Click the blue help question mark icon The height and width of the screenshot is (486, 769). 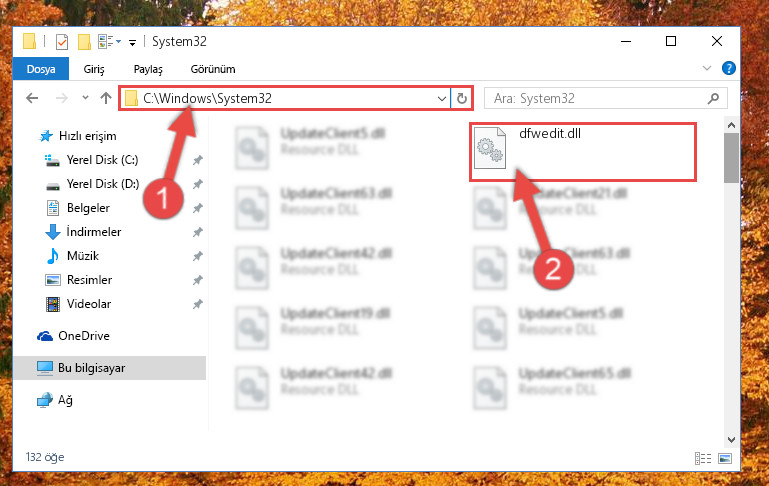click(x=729, y=68)
